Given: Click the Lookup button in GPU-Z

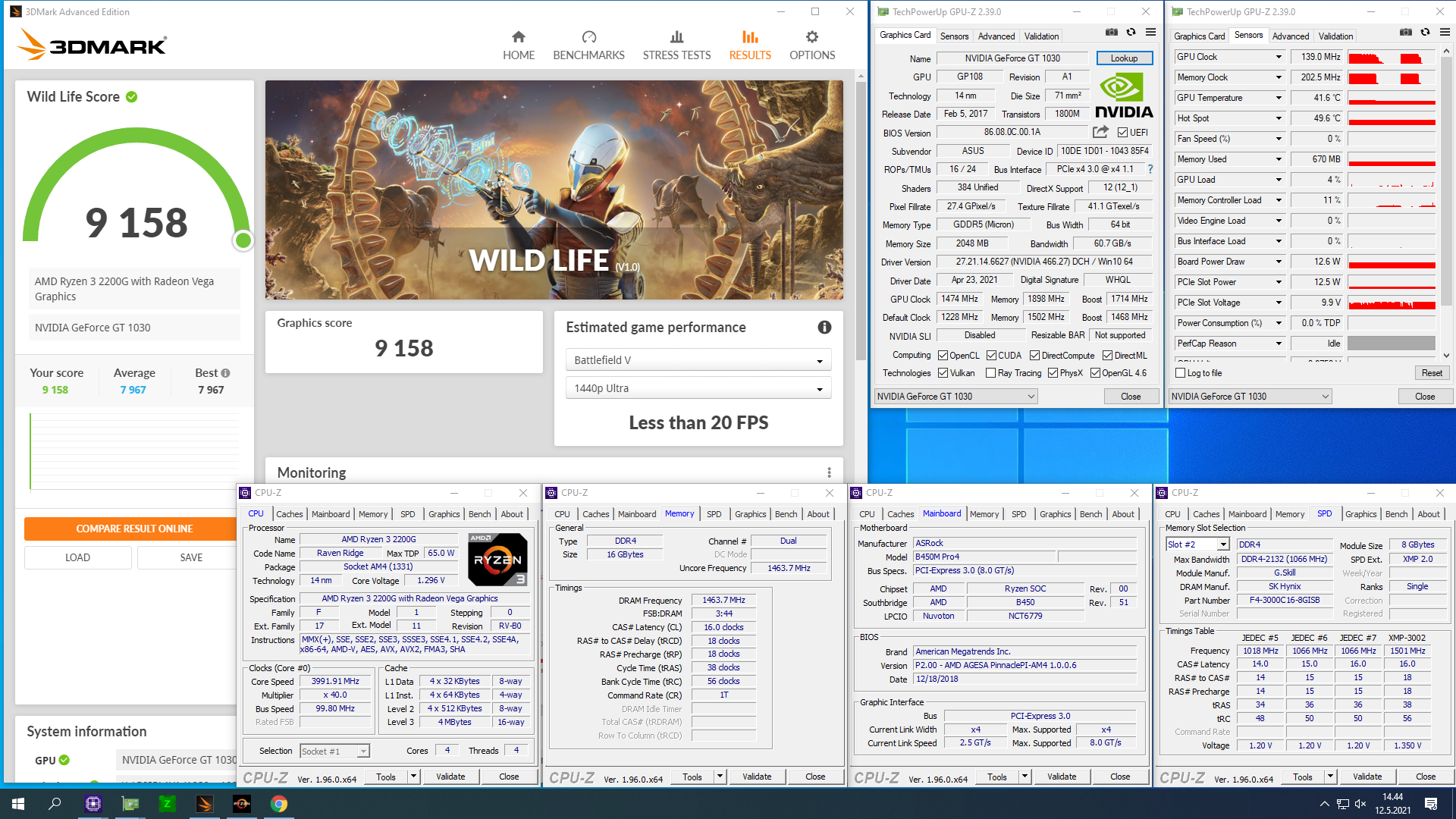Looking at the screenshot, I should click(x=1124, y=58).
